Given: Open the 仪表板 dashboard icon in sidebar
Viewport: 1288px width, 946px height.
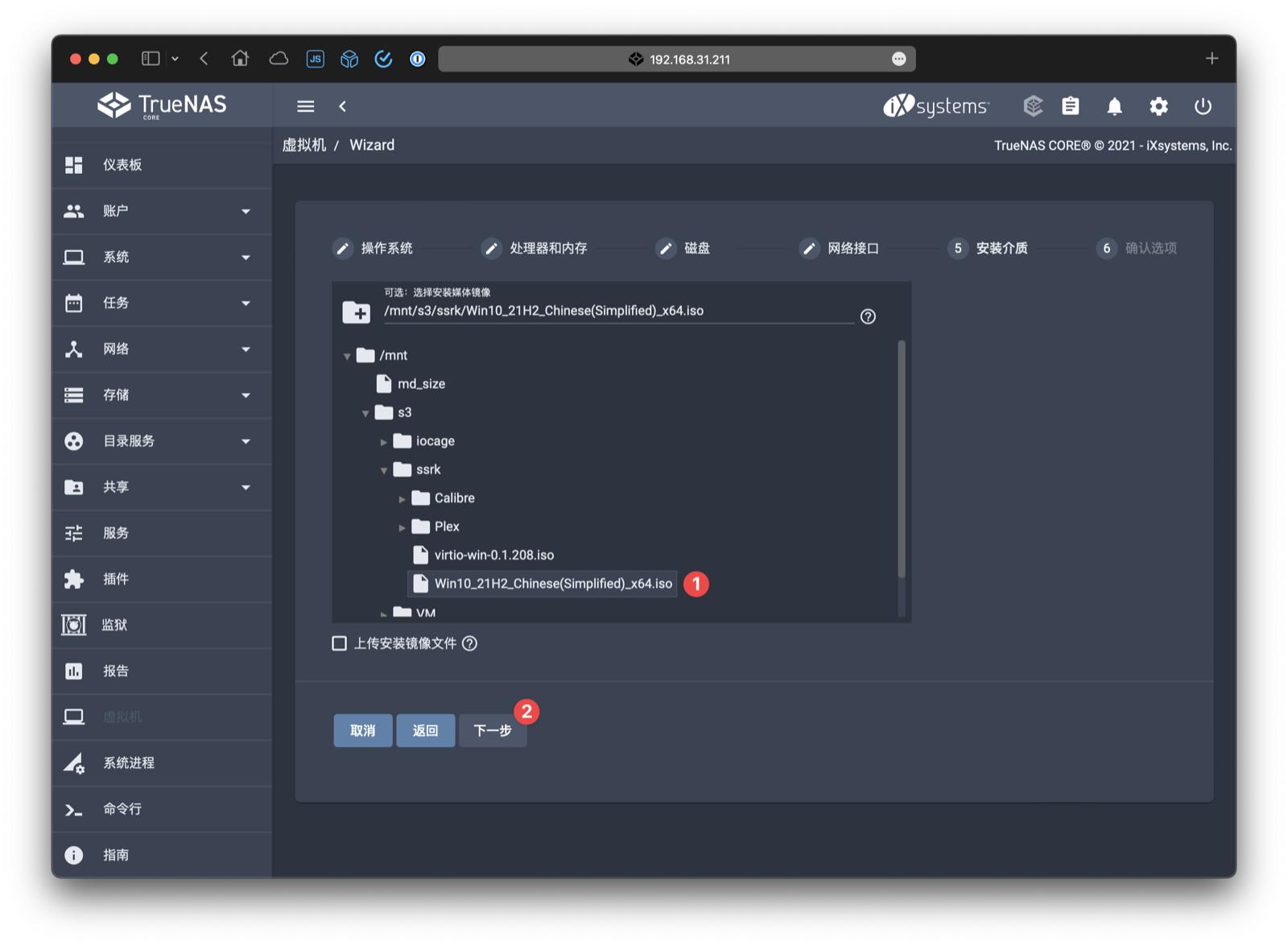Looking at the screenshot, I should [74, 165].
